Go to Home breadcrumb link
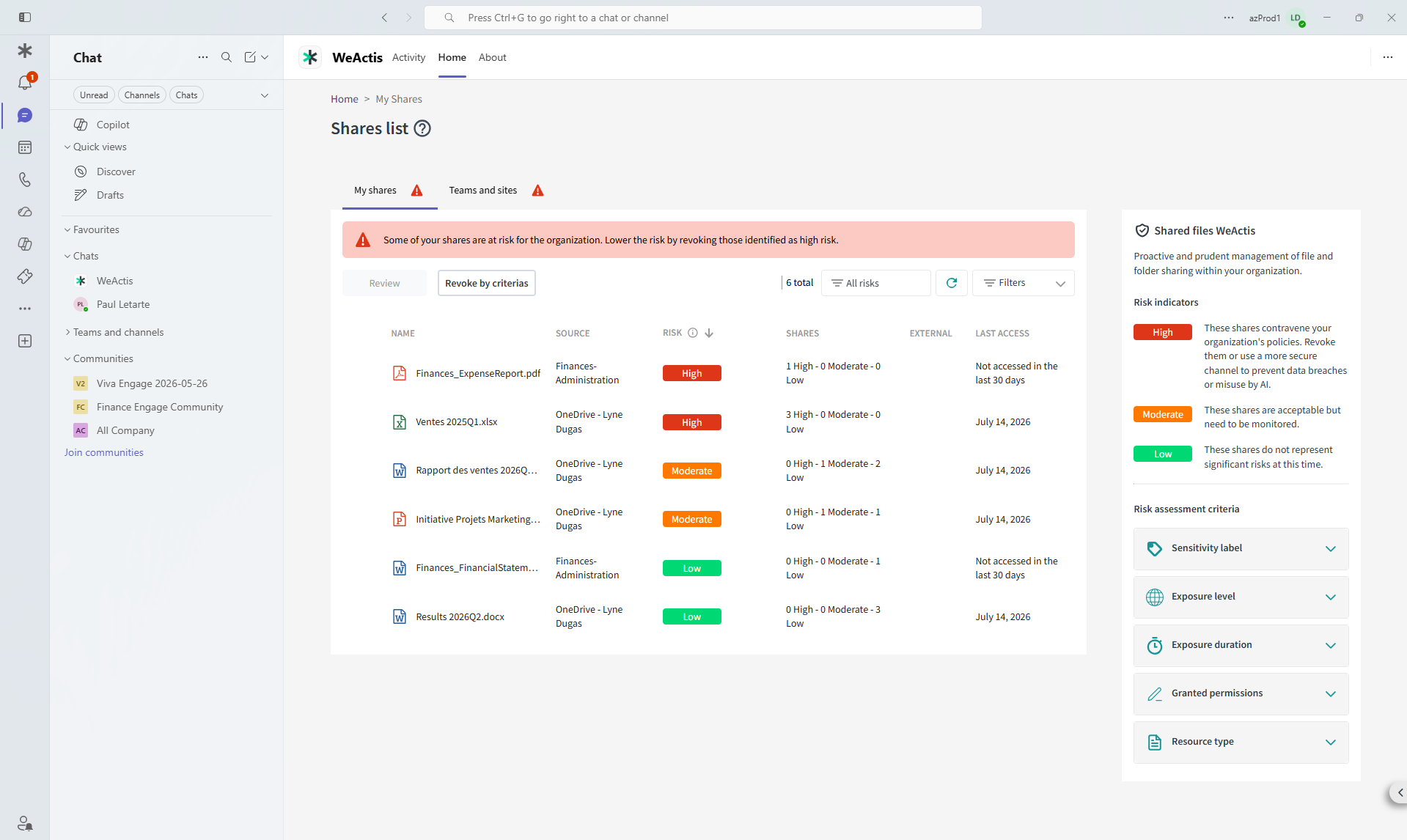 point(344,99)
